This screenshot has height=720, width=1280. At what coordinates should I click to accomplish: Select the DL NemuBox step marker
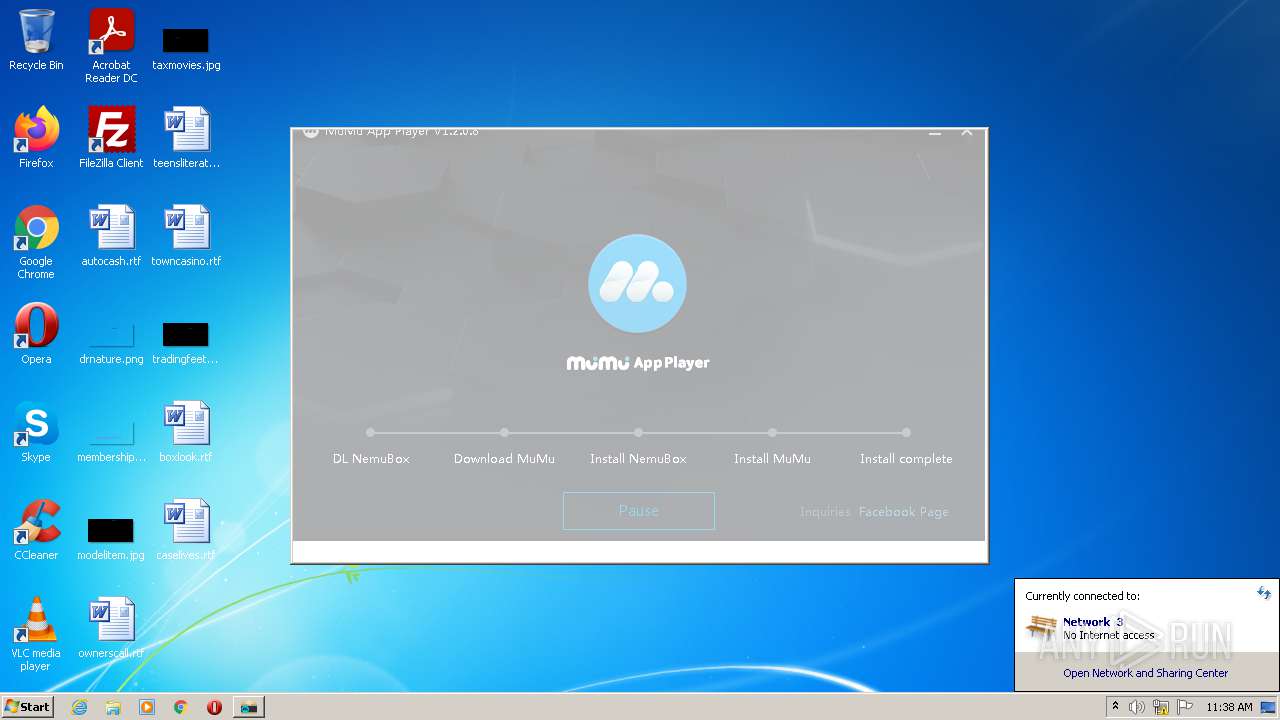coord(371,433)
